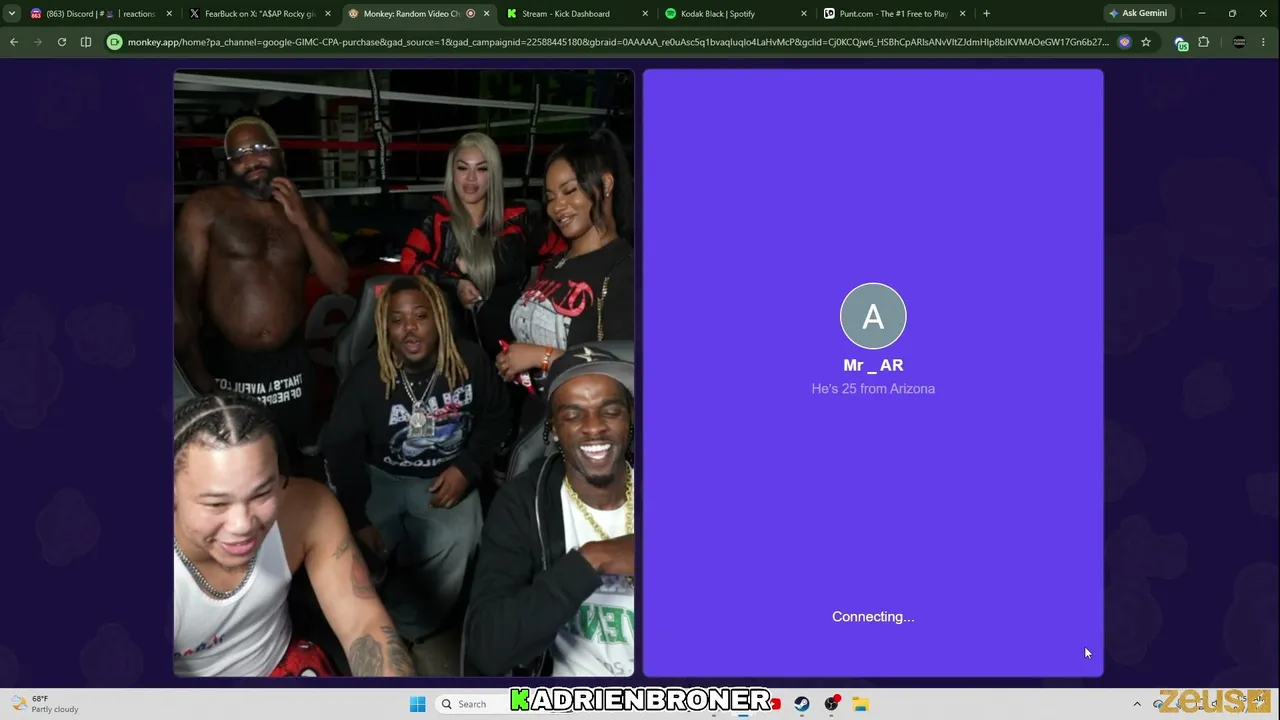Expand the tab search dropdown
Screen dimensions: 1280x720
[x=12, y=14]
